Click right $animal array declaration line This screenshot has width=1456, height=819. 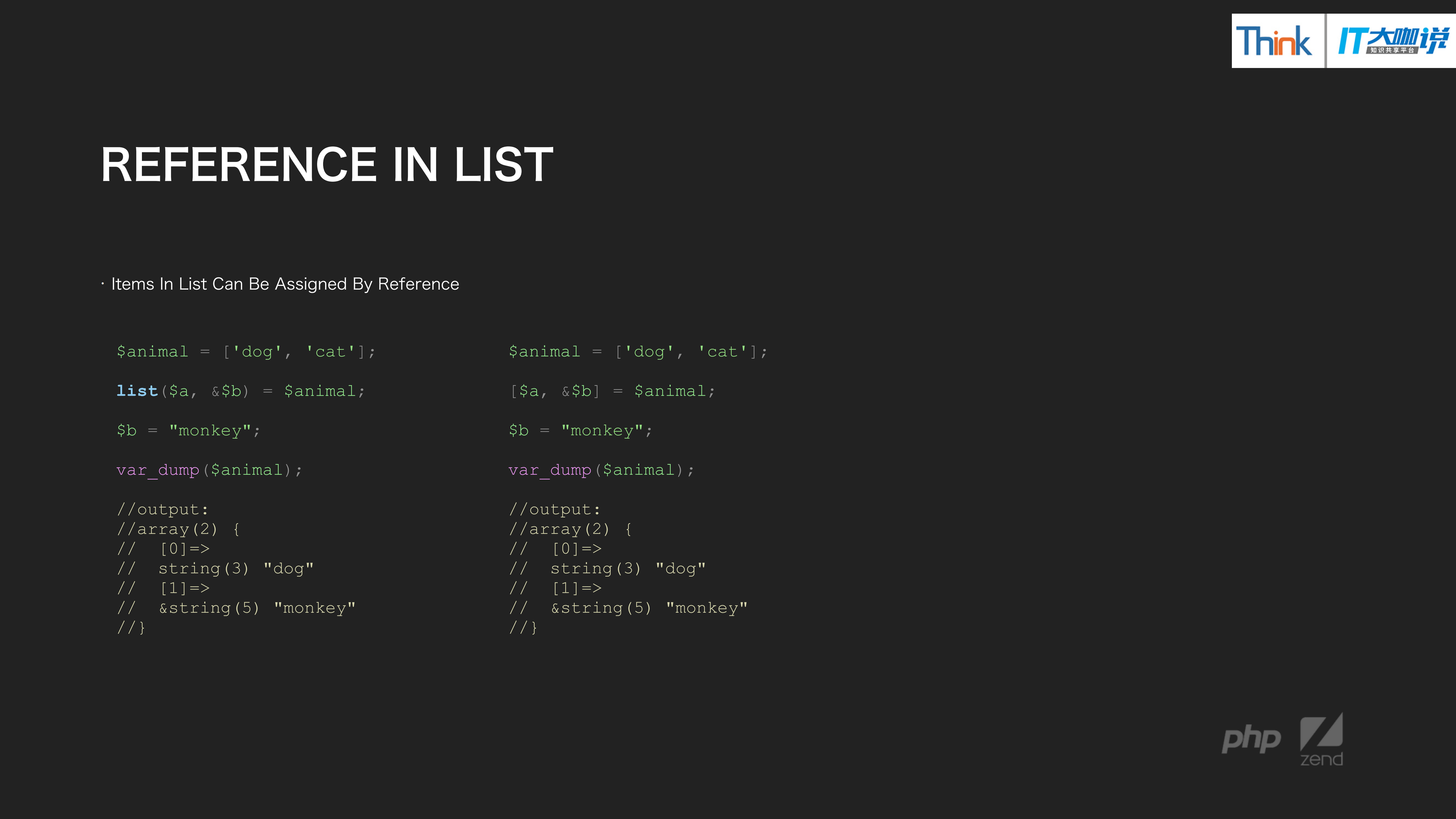click(x=637, y=352)
